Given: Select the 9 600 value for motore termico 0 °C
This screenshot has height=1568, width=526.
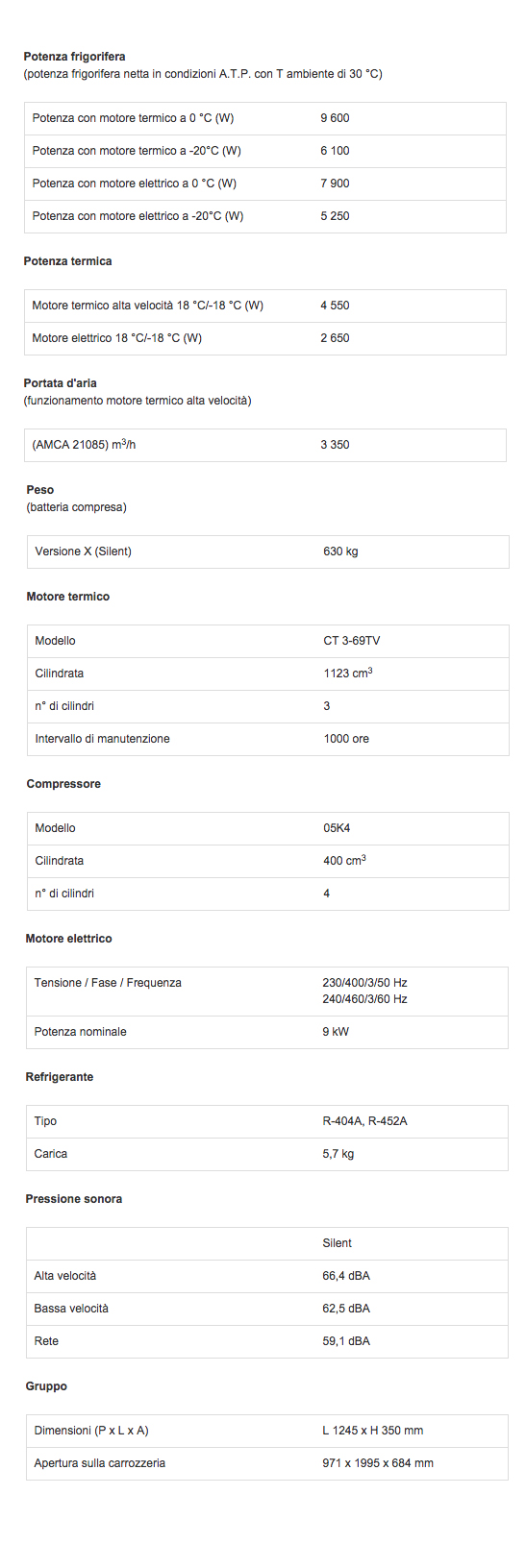Looking at the screenshot, I should [335, 118].
